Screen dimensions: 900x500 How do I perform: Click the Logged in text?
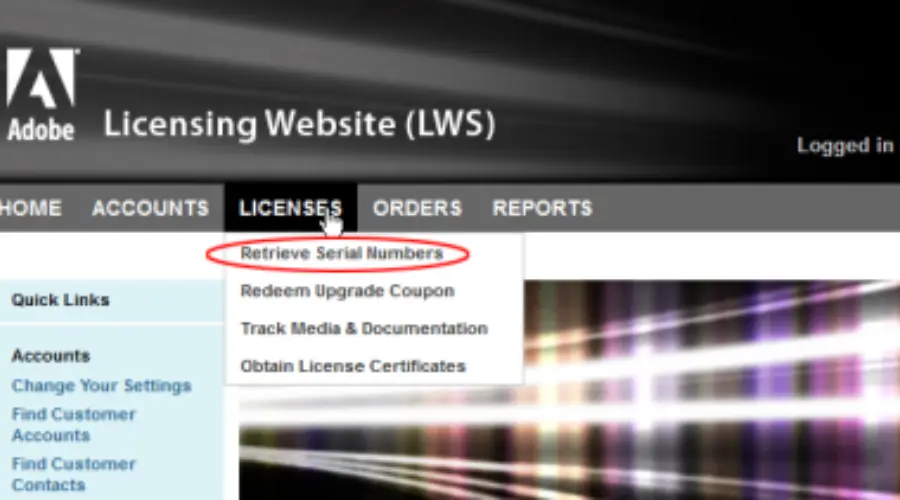[845, 146]
